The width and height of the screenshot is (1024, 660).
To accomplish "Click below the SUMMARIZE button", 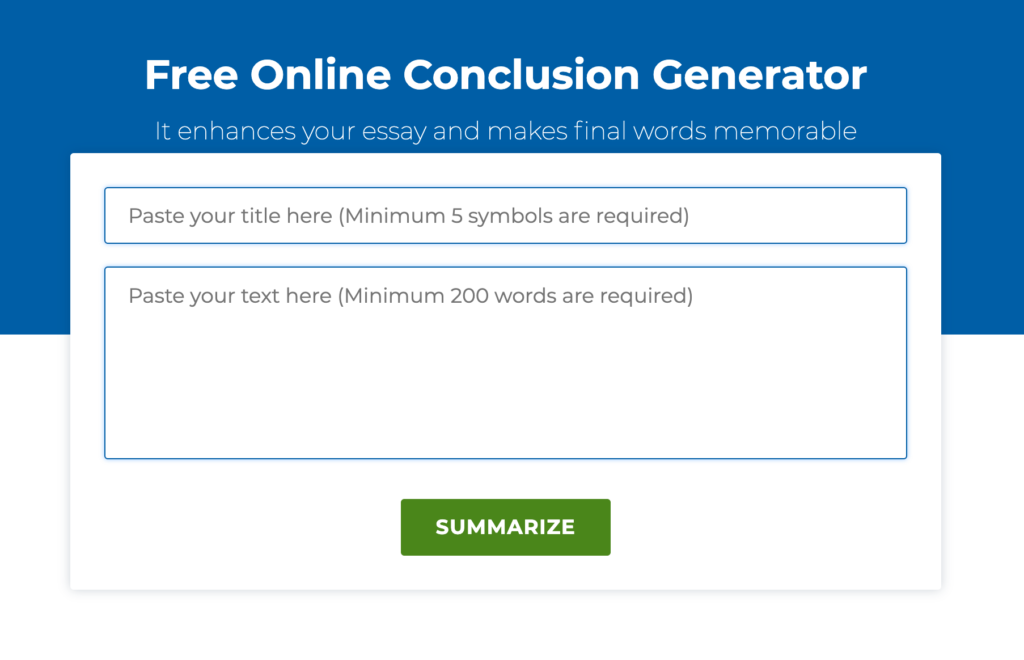I will 505,570.
